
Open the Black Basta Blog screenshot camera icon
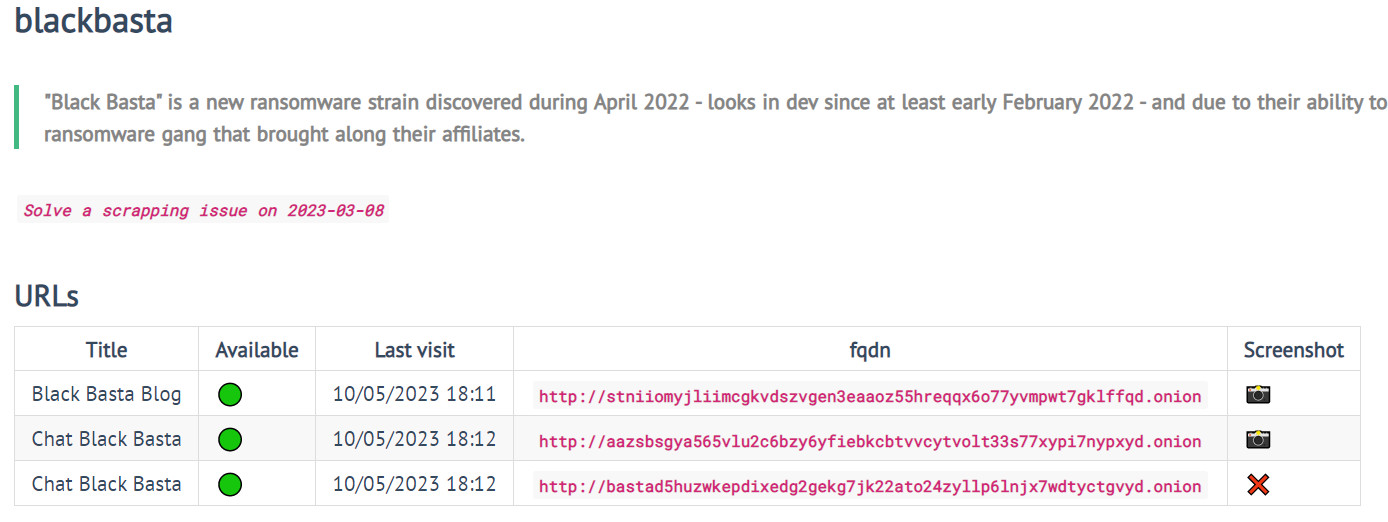[x=1258, y=394]
